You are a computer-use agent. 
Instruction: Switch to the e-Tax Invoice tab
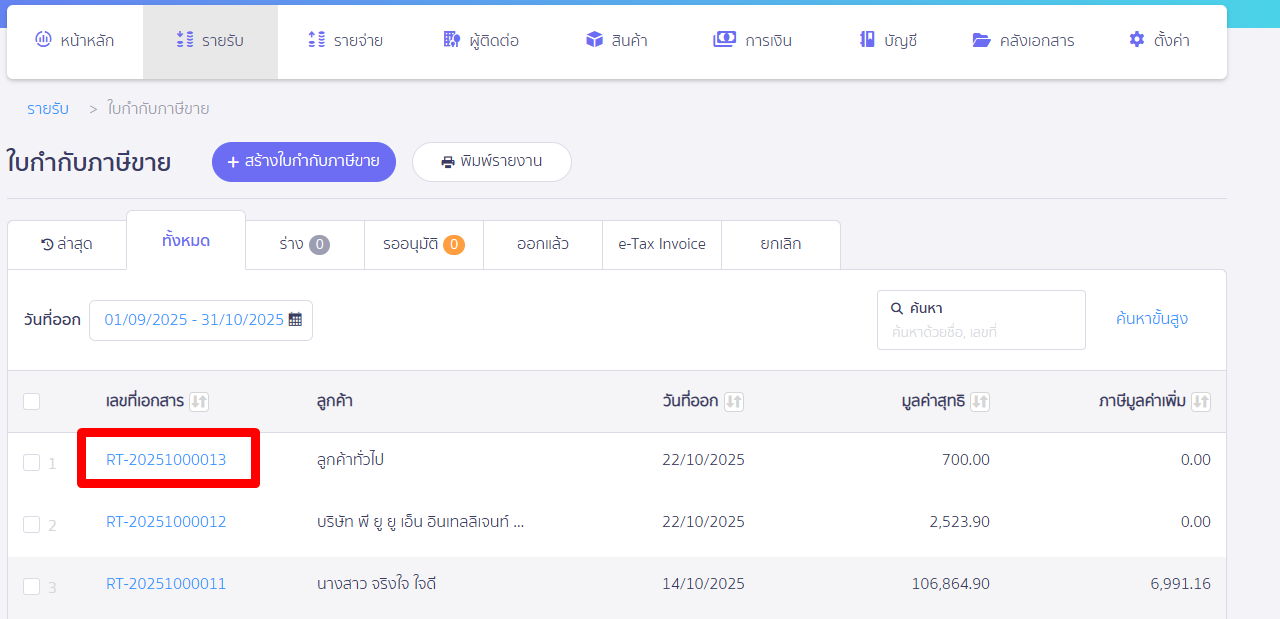point(661,243)
